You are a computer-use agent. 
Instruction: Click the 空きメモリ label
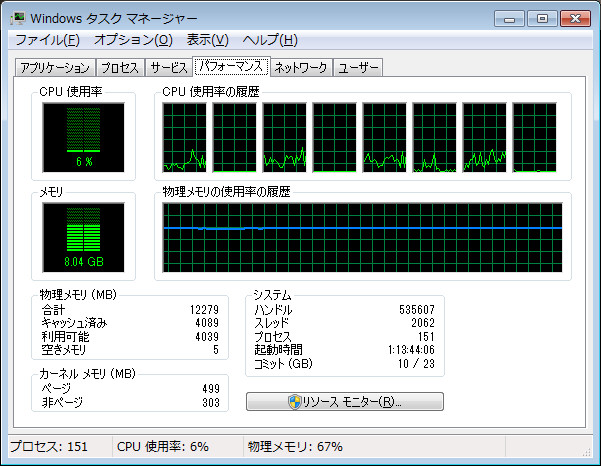64,350
